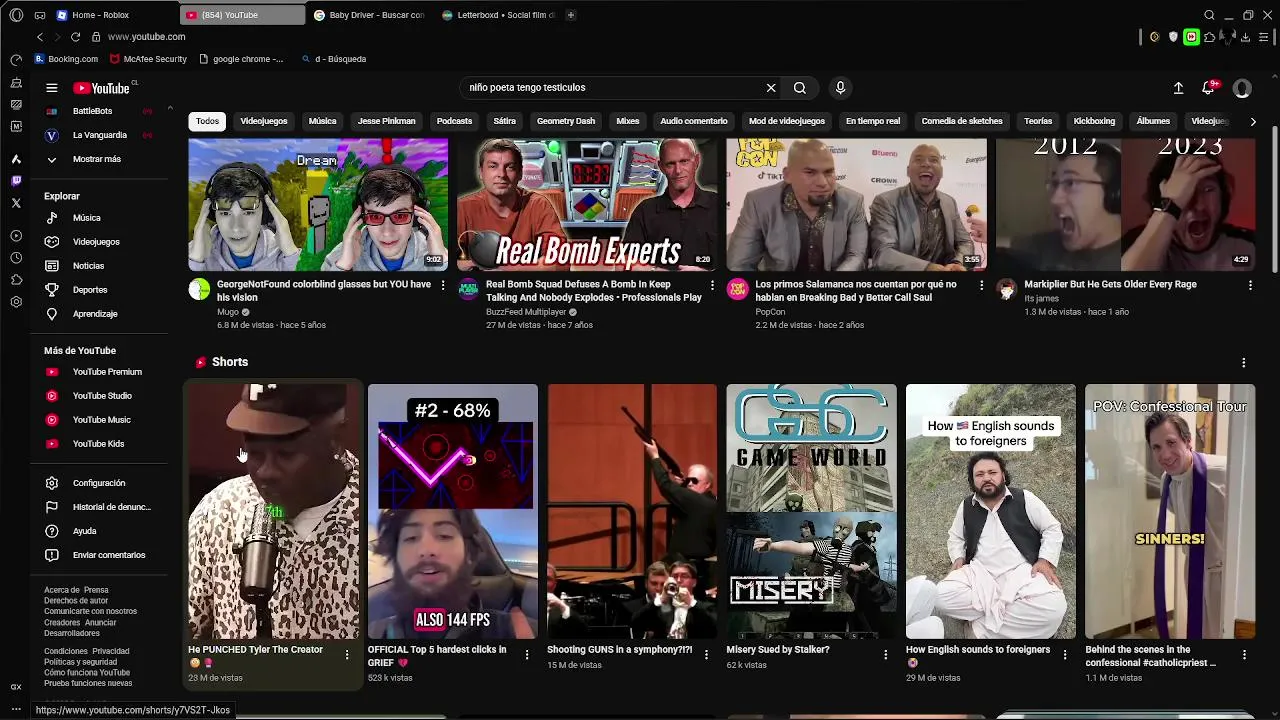Open Videojuegos in the Explorar section

[98, 242]
